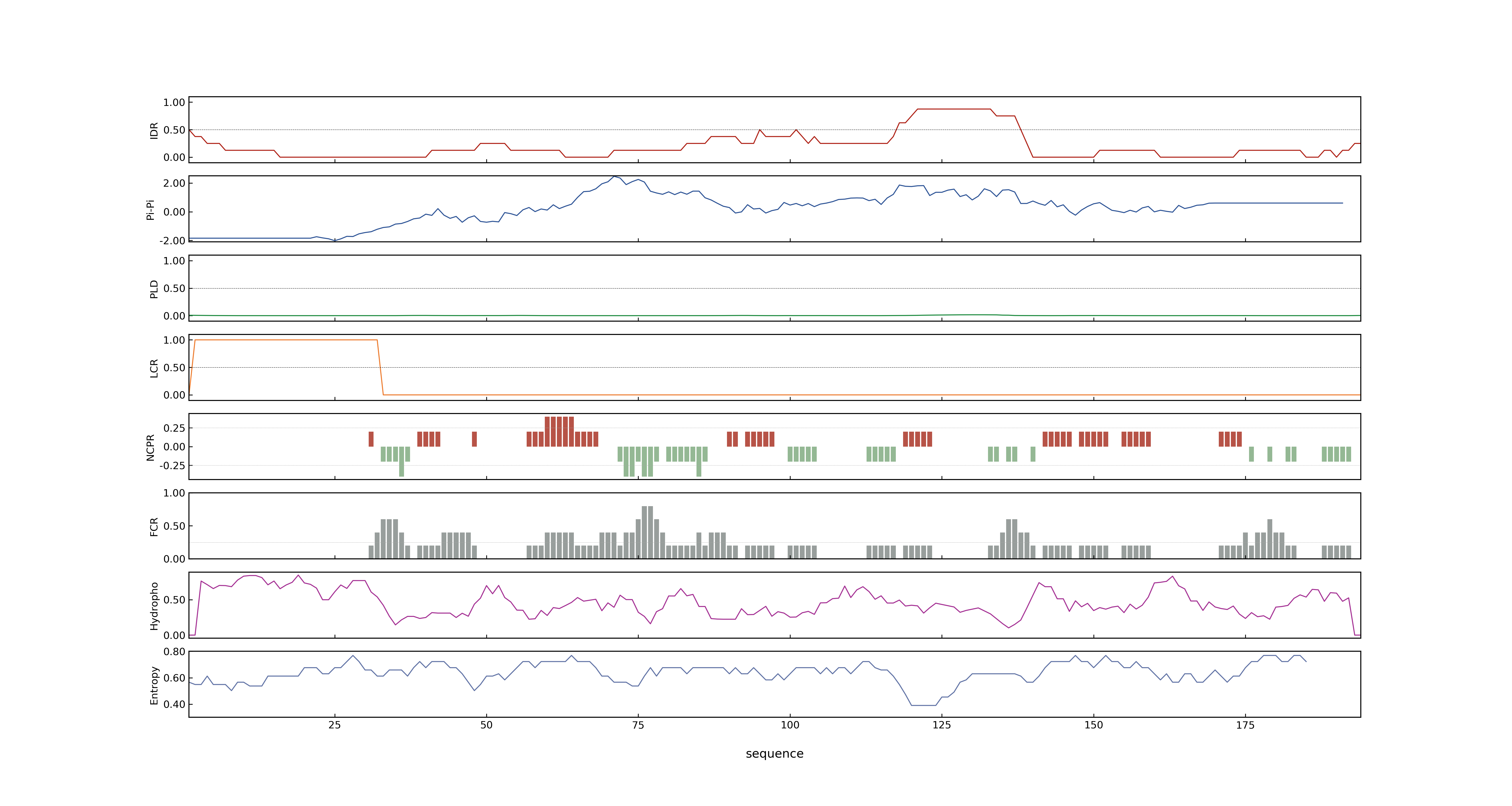
Task: Click the 'LCR' y-axis label
Action: (154, 368)
